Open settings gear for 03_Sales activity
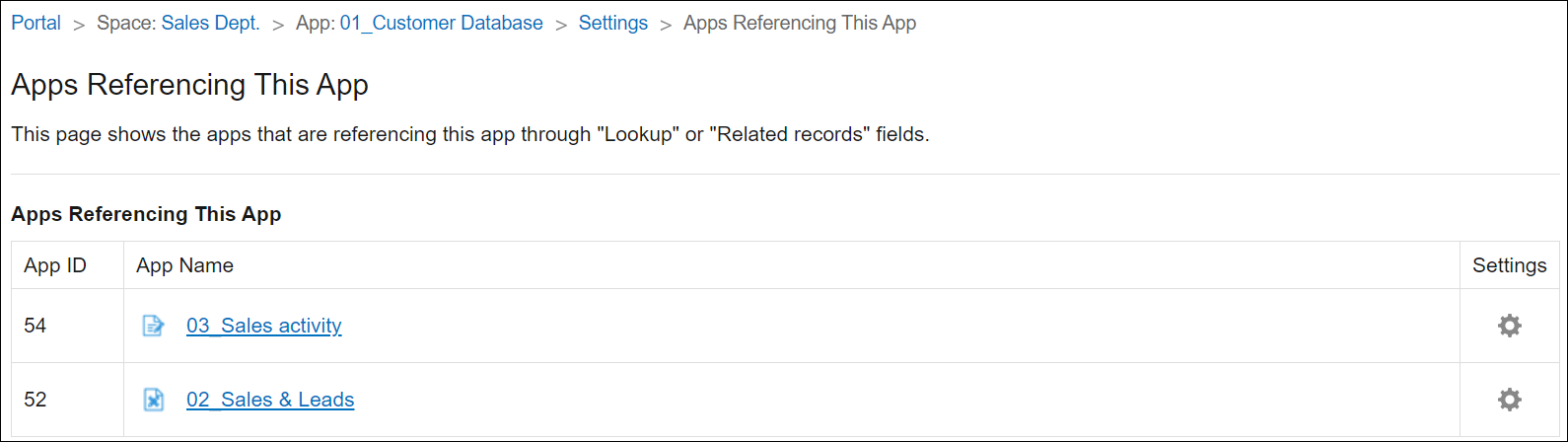This screenshot has width=1568, height=442. click(1509, 326)
